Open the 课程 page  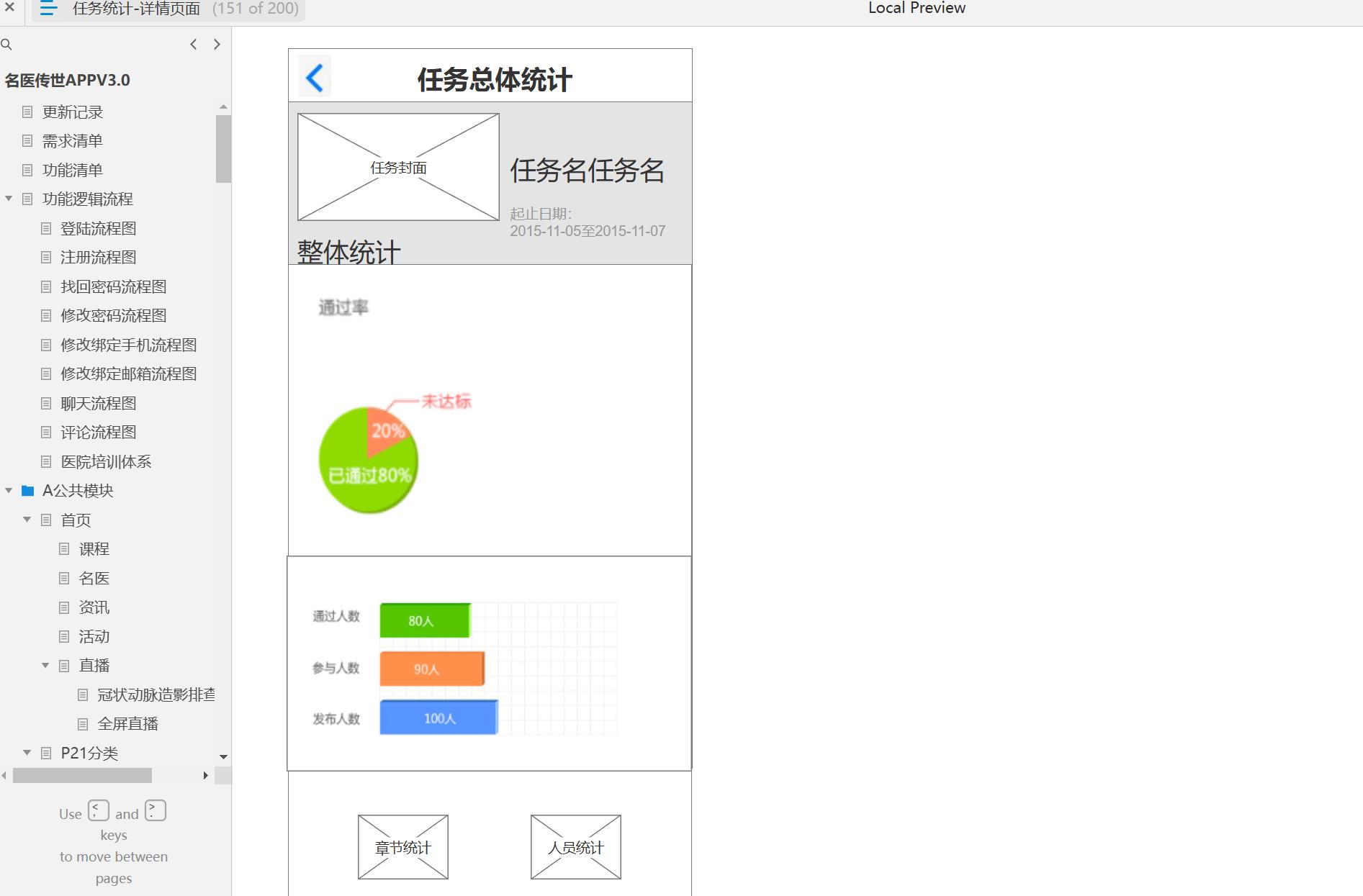(94, 549)
